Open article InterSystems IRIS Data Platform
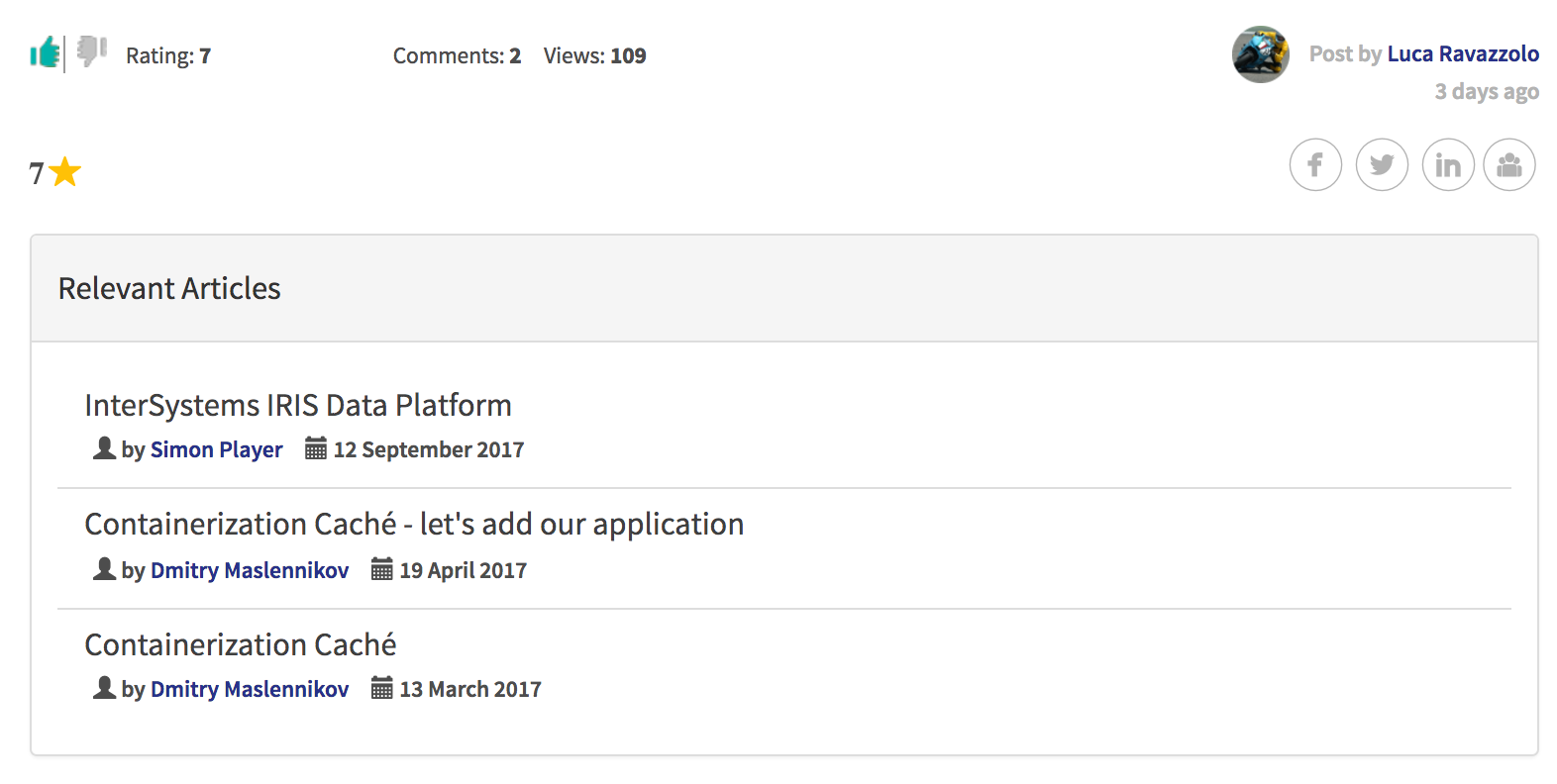1557x784 pixels. point(298,405)
